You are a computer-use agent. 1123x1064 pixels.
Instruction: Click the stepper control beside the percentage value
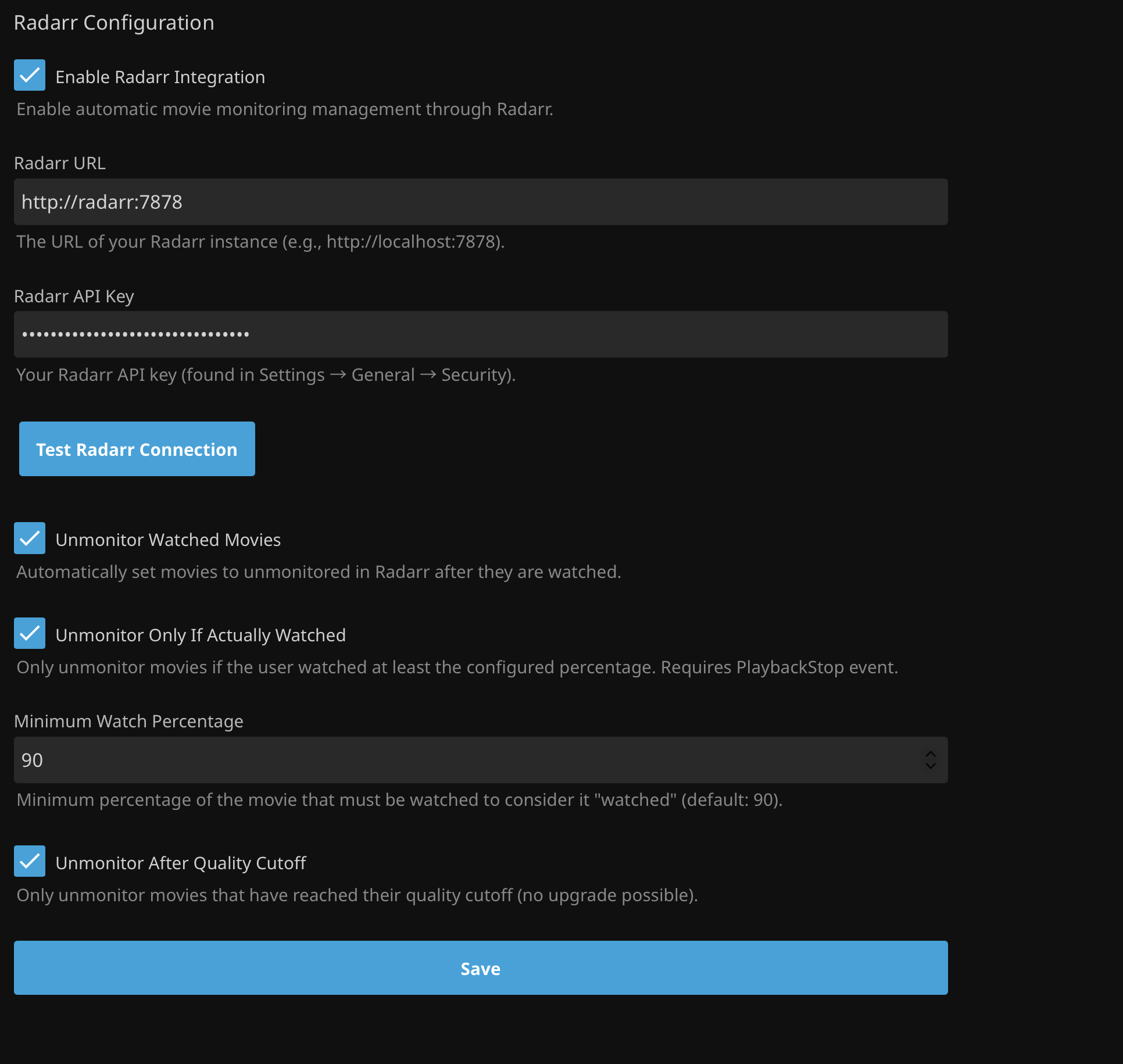(929, 759)
